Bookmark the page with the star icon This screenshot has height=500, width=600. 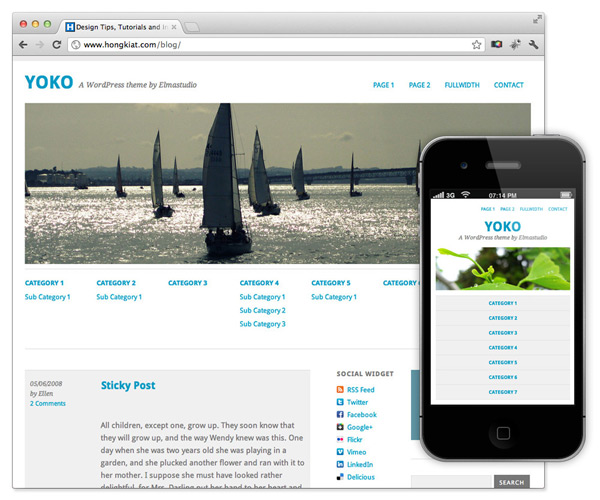(x=476, y=45)
